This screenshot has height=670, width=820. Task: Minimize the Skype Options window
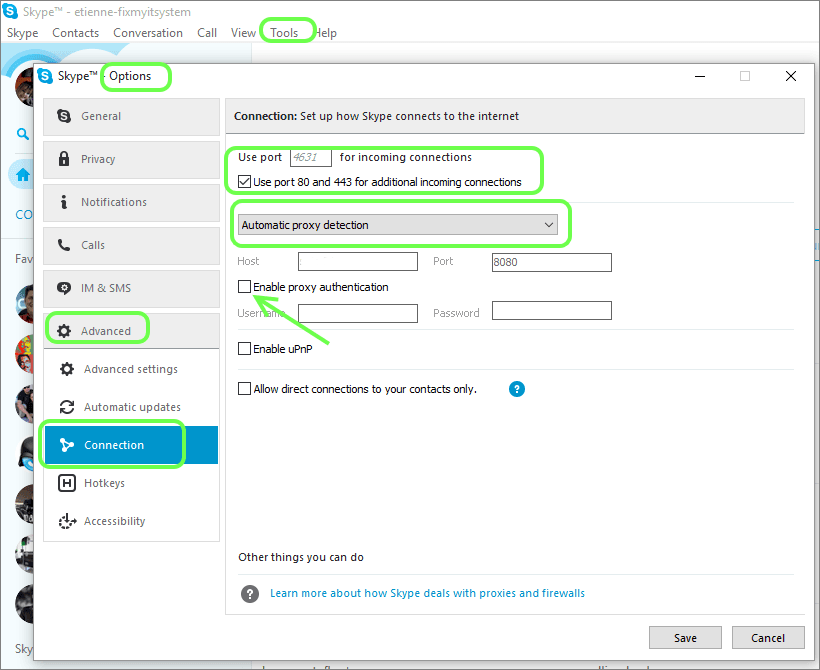[x=700, y=76]
